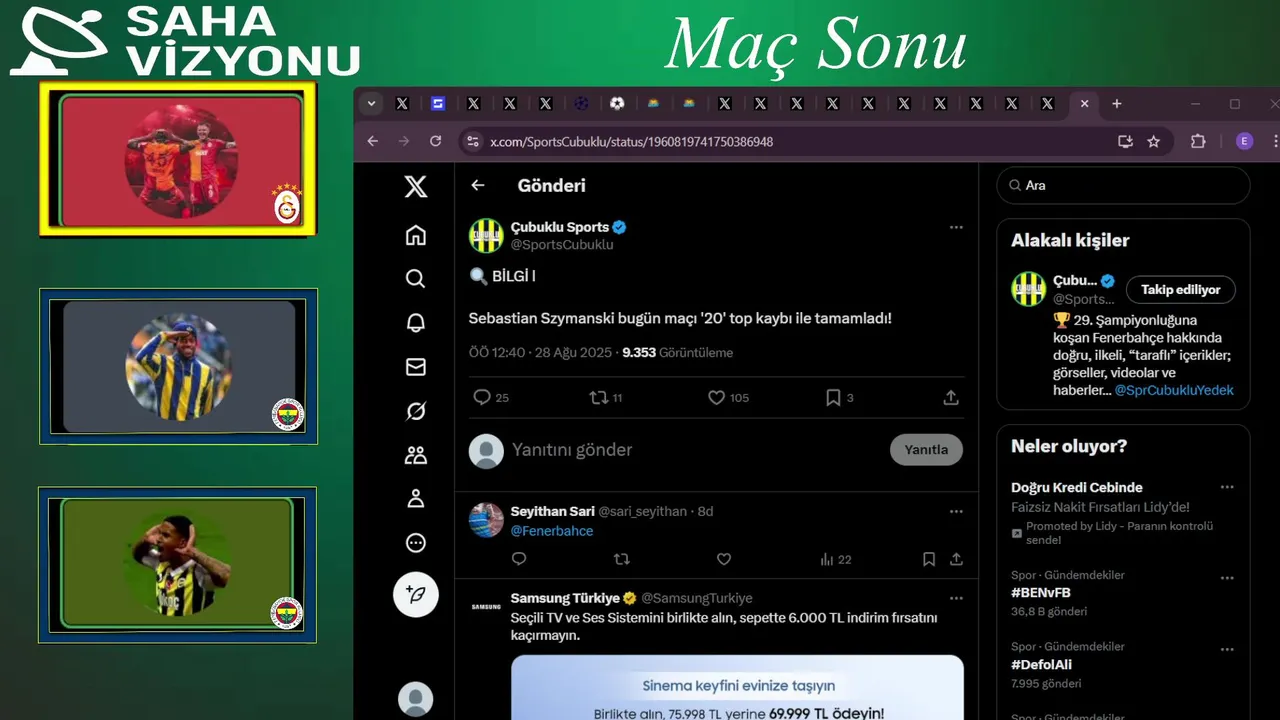The width and height of the screenshot is (1280, 720).
Task: Open more options for #BENvFB trend
Action: (x=1227, y=578)
